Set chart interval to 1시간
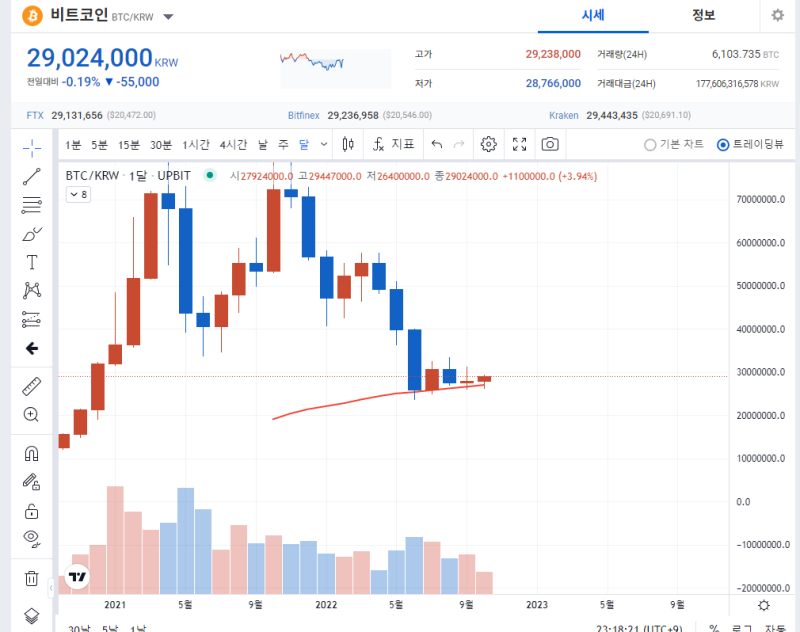Viewport: 800px width, 632px height. click(x=196, y=145)
